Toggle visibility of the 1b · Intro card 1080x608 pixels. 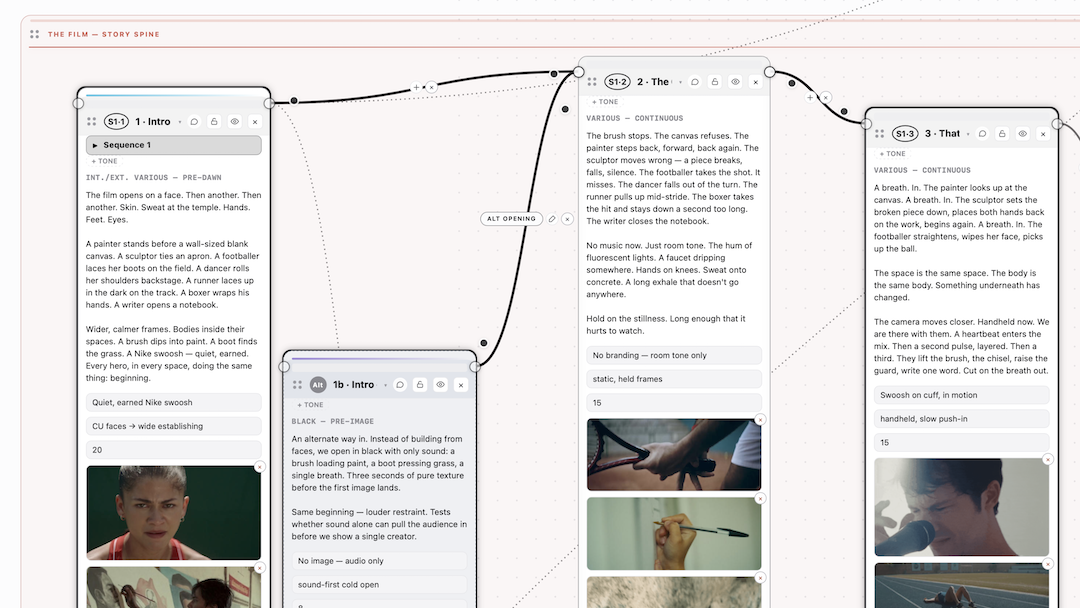click(x=440, y=385)
